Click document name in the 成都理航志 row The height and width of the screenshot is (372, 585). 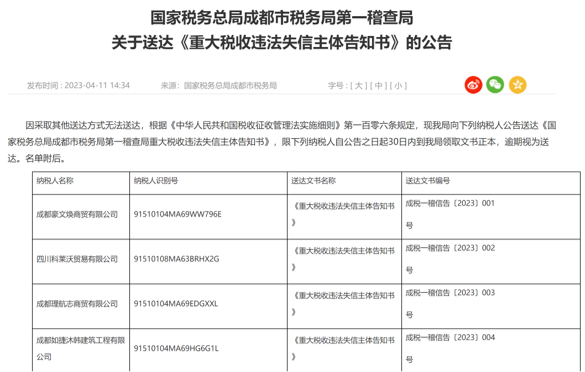point(343,304)
